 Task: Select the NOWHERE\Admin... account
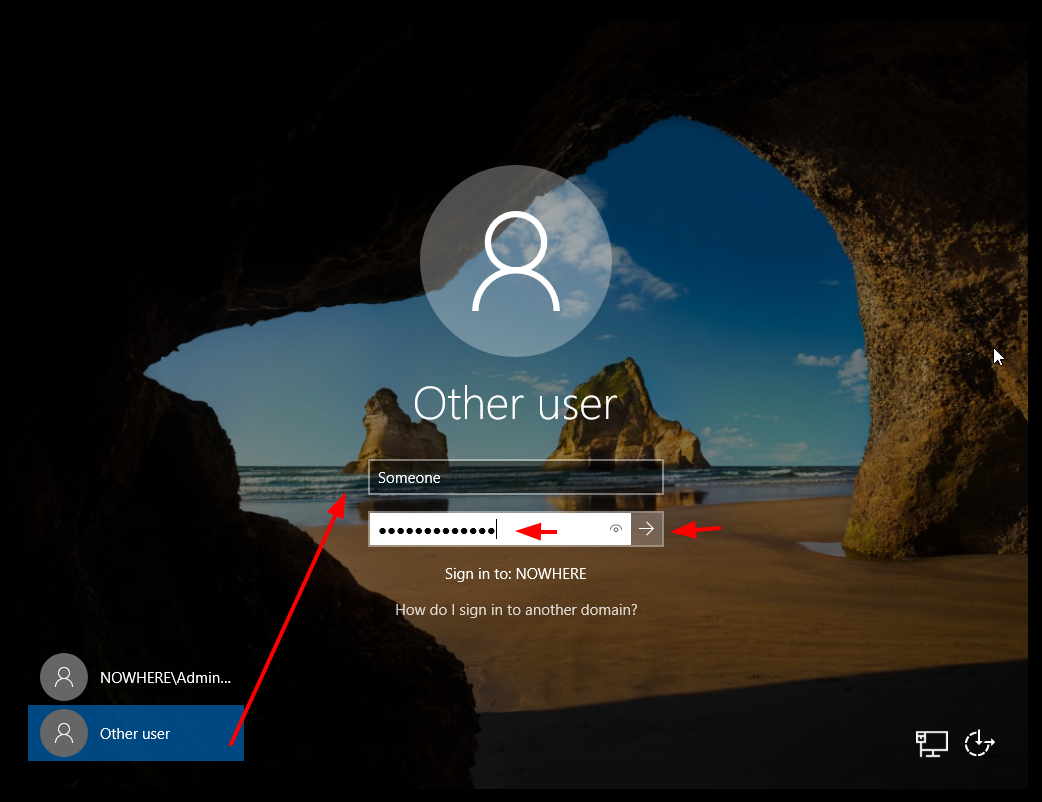136,677
